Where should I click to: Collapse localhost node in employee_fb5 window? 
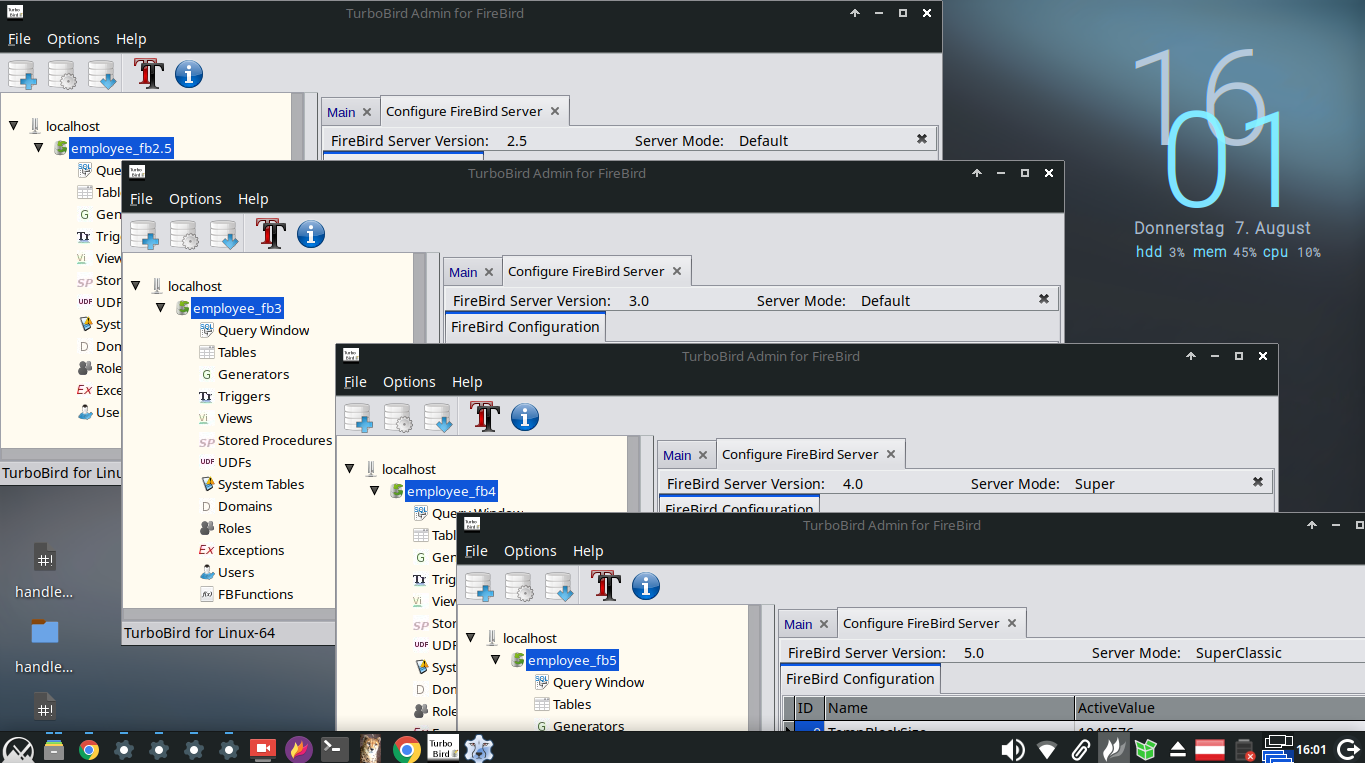[471, 638]
